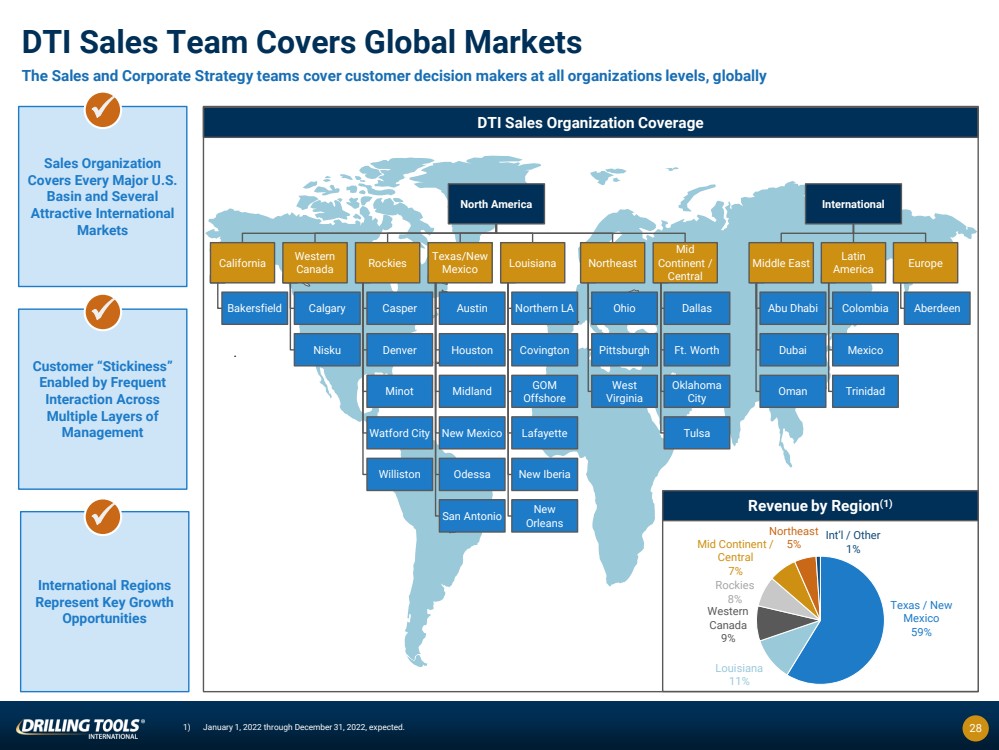
Task: Select the Trinidad office box
Action: tap(865, 391)
